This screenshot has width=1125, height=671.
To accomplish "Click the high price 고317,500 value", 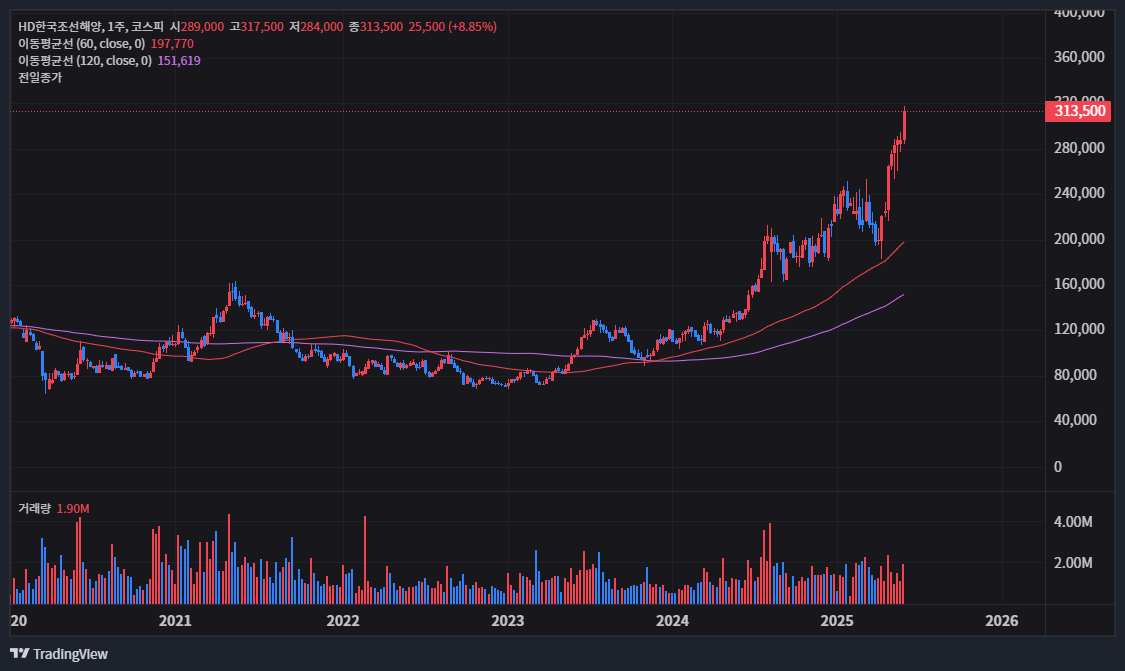I will [256, 27].
